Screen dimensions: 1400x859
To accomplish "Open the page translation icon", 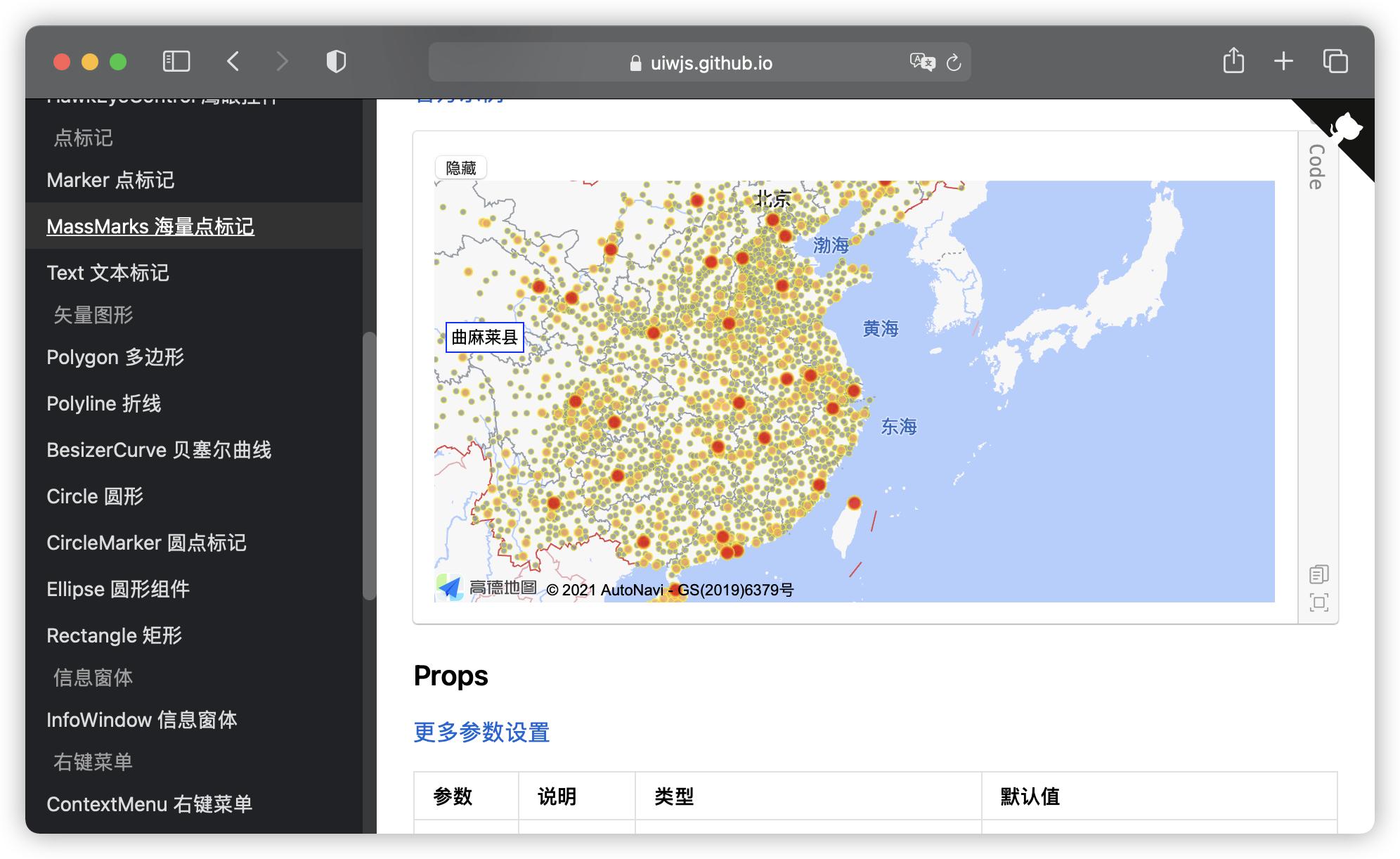I will coord(923,63).
